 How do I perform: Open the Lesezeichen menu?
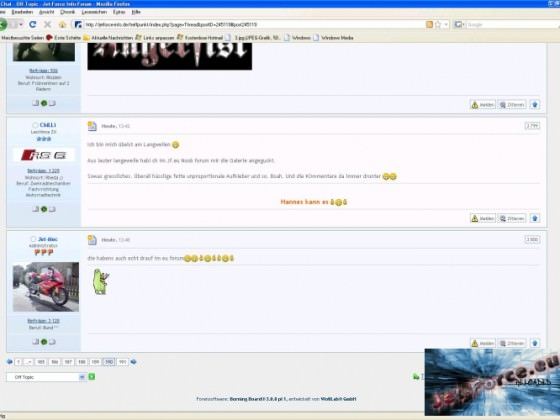point(94,12)
